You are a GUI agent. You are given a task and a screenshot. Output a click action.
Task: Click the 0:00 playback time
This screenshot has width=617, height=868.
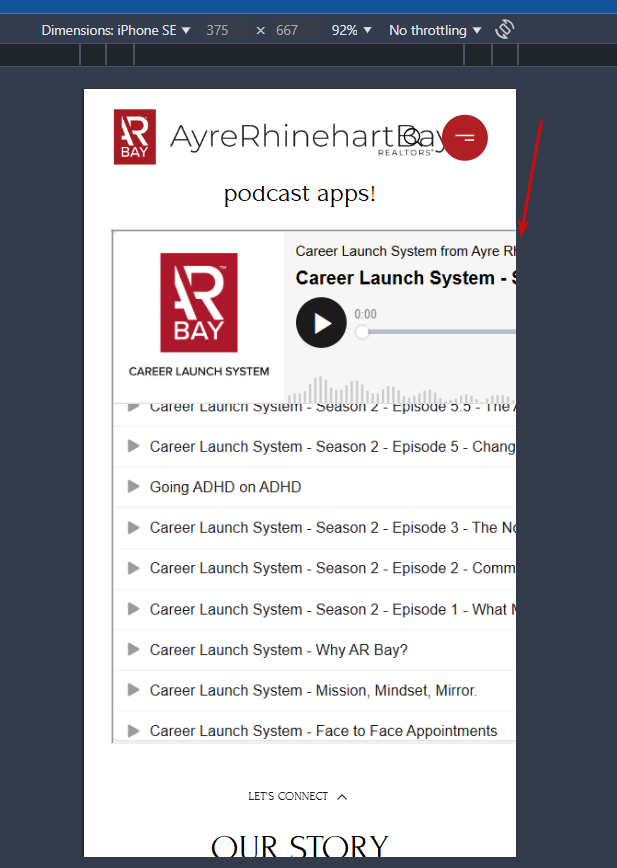[365, 314]
